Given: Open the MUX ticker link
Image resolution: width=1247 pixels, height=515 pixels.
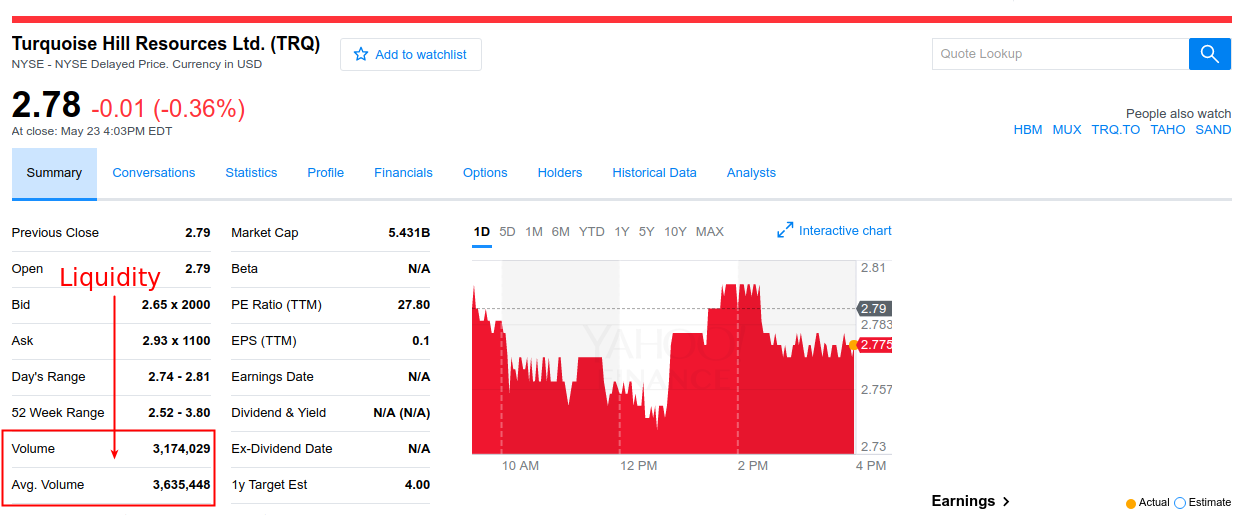Looking at the screenshot, I should [1067, 130].
